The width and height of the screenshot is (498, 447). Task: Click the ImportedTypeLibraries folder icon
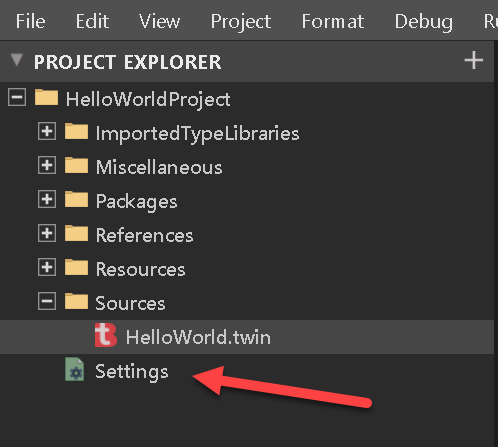coord(76,131)
